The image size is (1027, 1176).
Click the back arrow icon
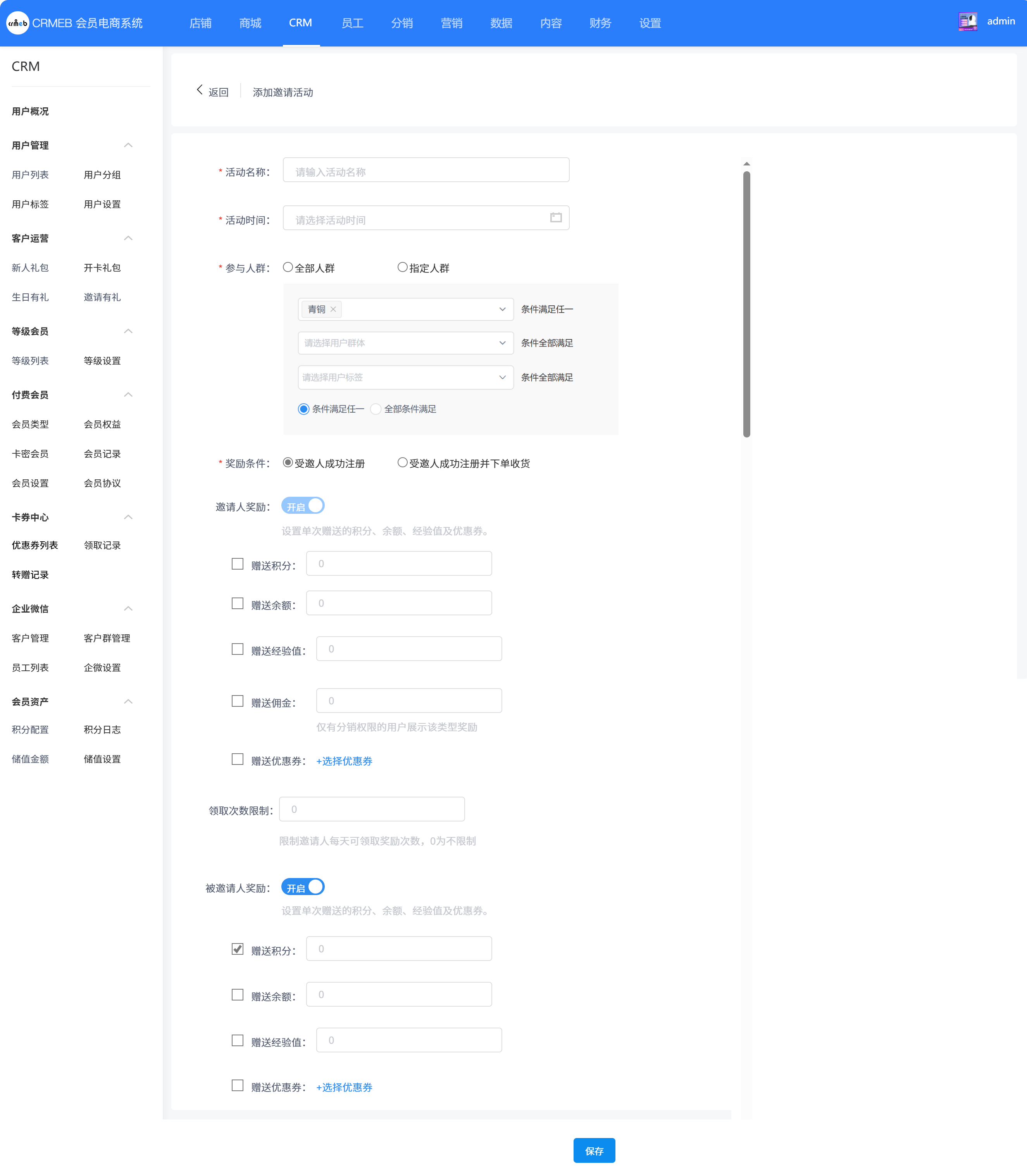click(x=200, y=90)
